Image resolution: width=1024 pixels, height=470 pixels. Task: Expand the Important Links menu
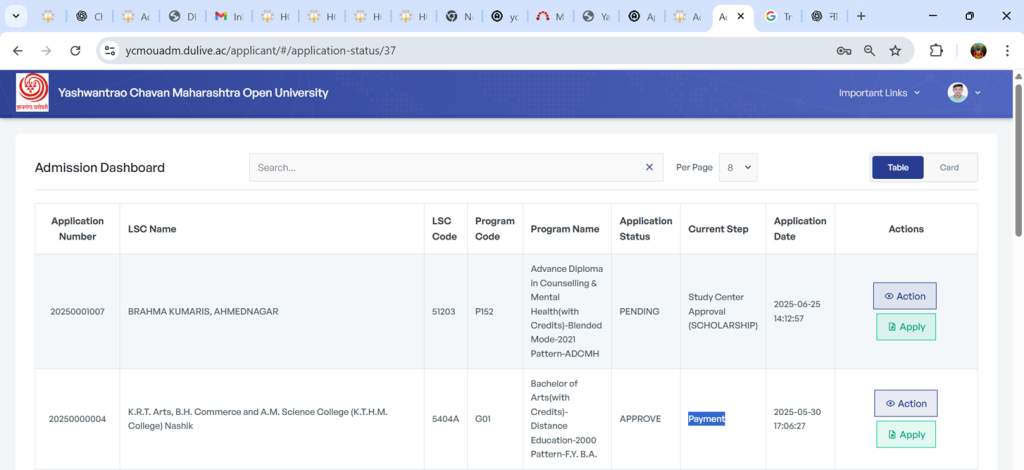point(879,93)
